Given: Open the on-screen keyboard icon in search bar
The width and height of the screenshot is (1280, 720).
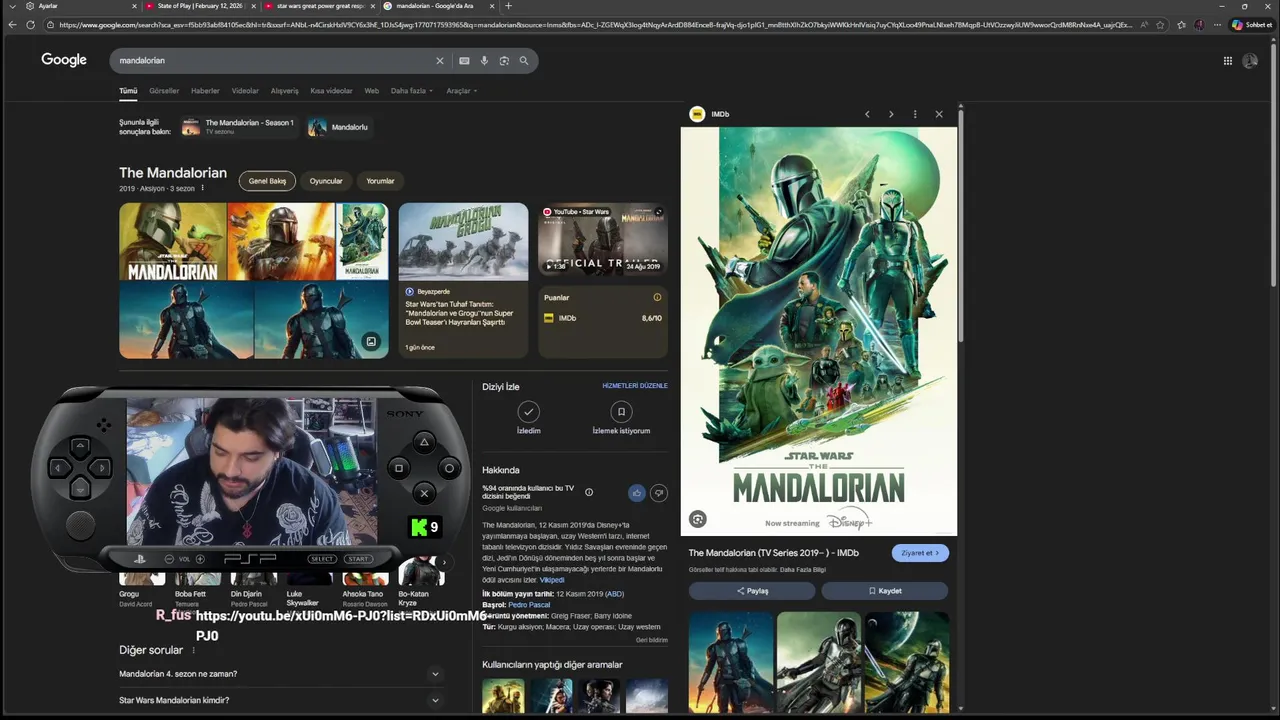Looking at the screenshot, I should click(x=464, y=61).
